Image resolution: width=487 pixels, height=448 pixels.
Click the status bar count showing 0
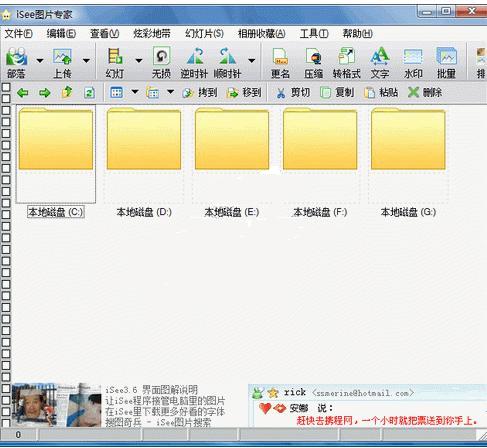pos(18,435)
